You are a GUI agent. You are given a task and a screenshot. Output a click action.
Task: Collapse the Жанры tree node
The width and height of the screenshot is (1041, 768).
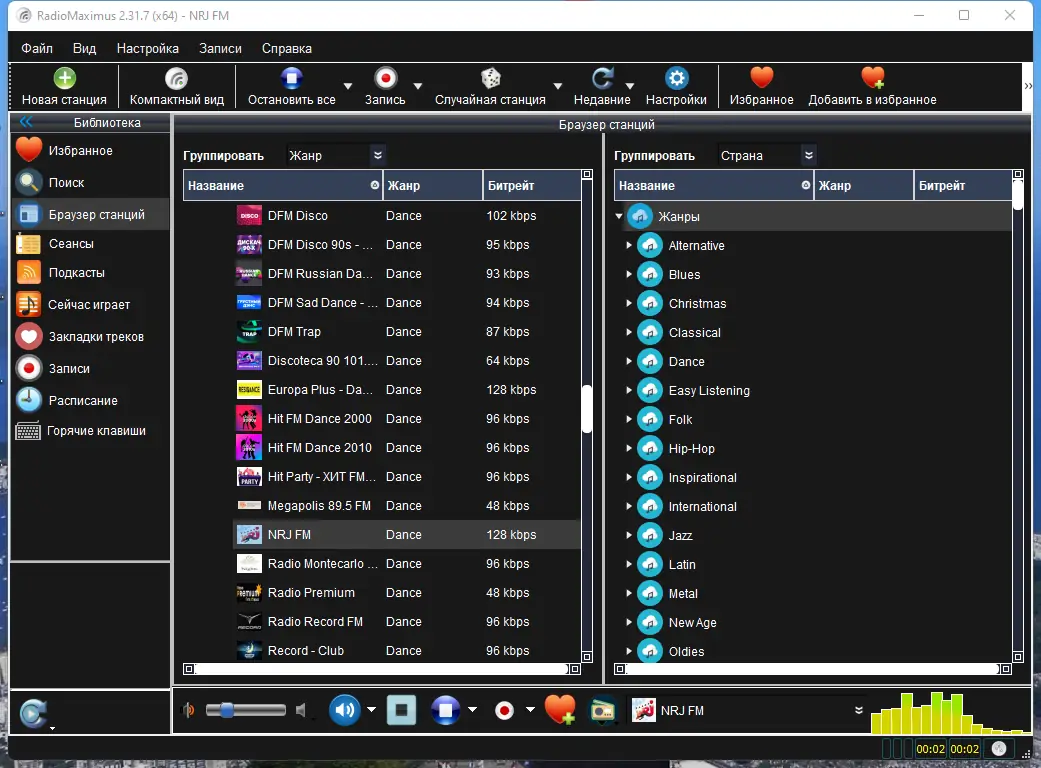tap(619, 216)
